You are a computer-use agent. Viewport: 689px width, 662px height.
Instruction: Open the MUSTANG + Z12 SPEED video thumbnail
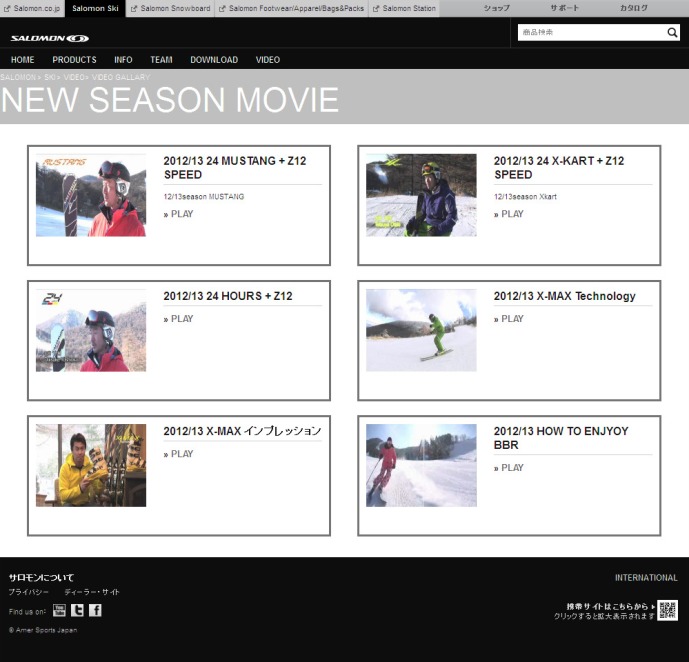tap(91, 195)
